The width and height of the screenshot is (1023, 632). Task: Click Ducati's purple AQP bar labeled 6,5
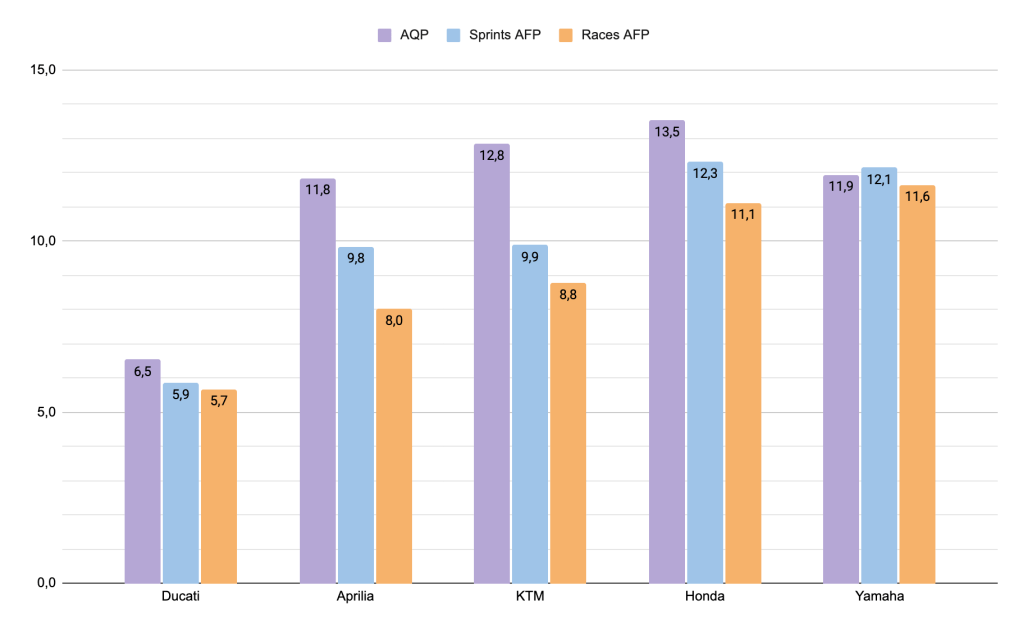143,470
